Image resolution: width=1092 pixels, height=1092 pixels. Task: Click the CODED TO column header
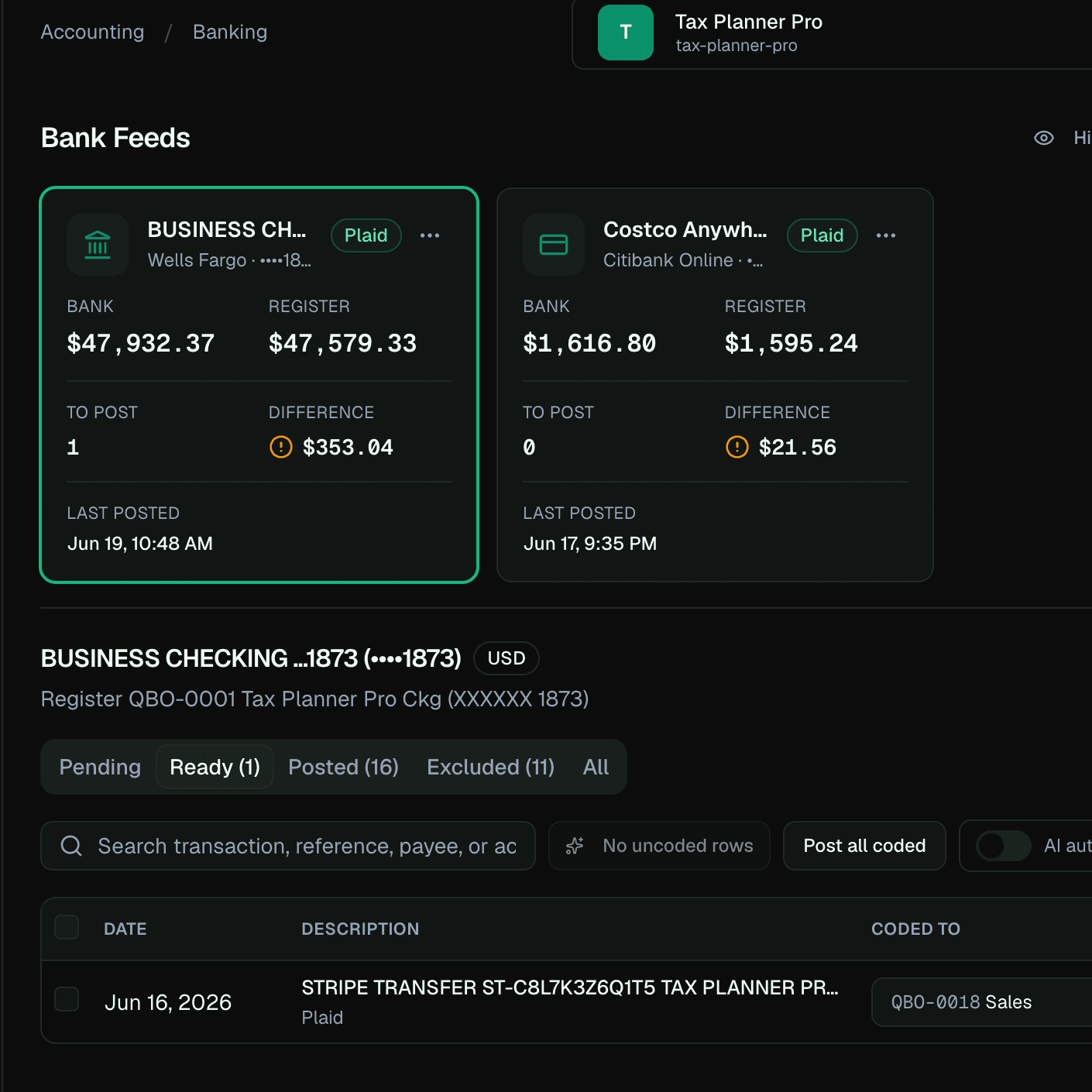[x=915, y=929]
